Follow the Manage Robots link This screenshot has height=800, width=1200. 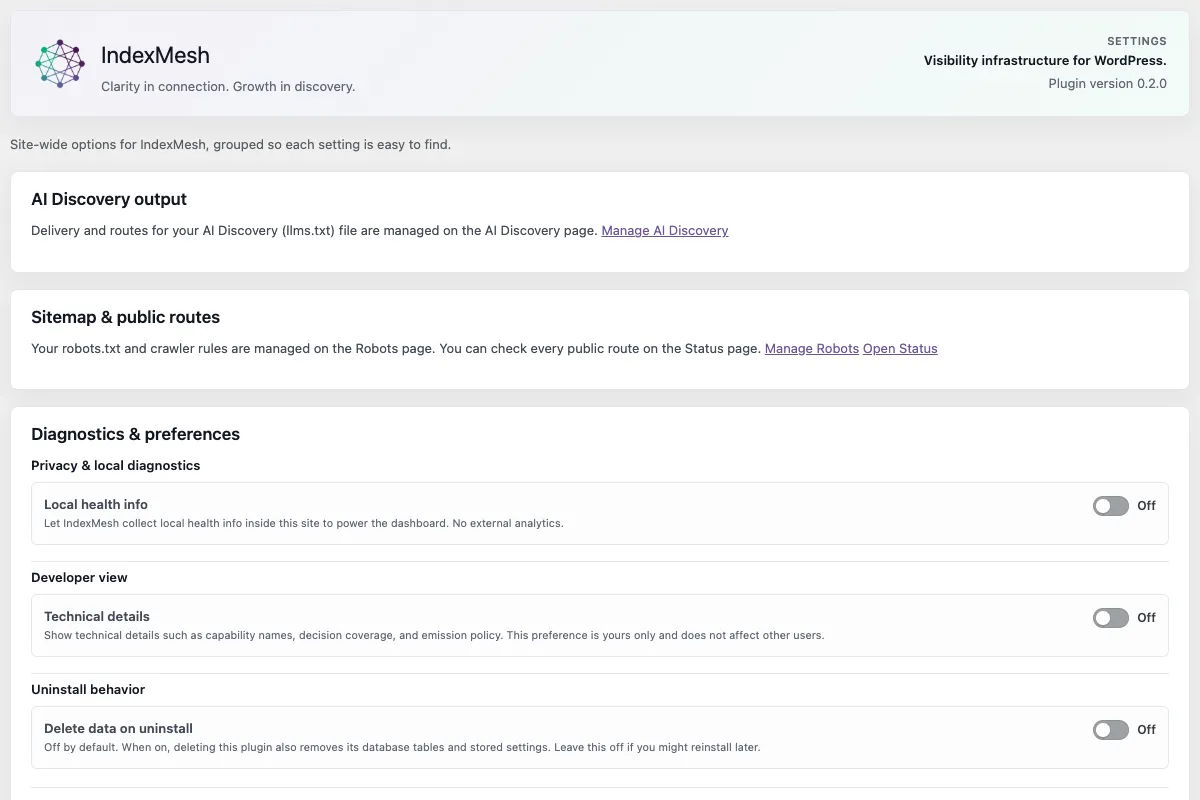tap(812, 349)
